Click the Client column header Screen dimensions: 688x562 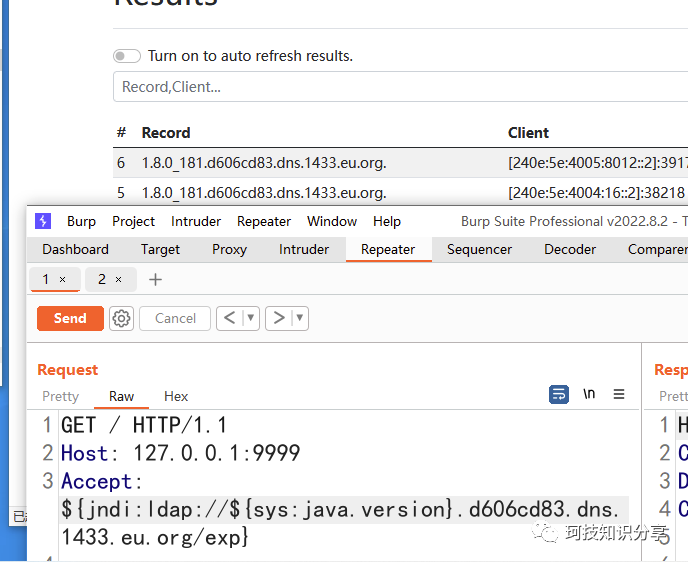[x=528, y=133]
